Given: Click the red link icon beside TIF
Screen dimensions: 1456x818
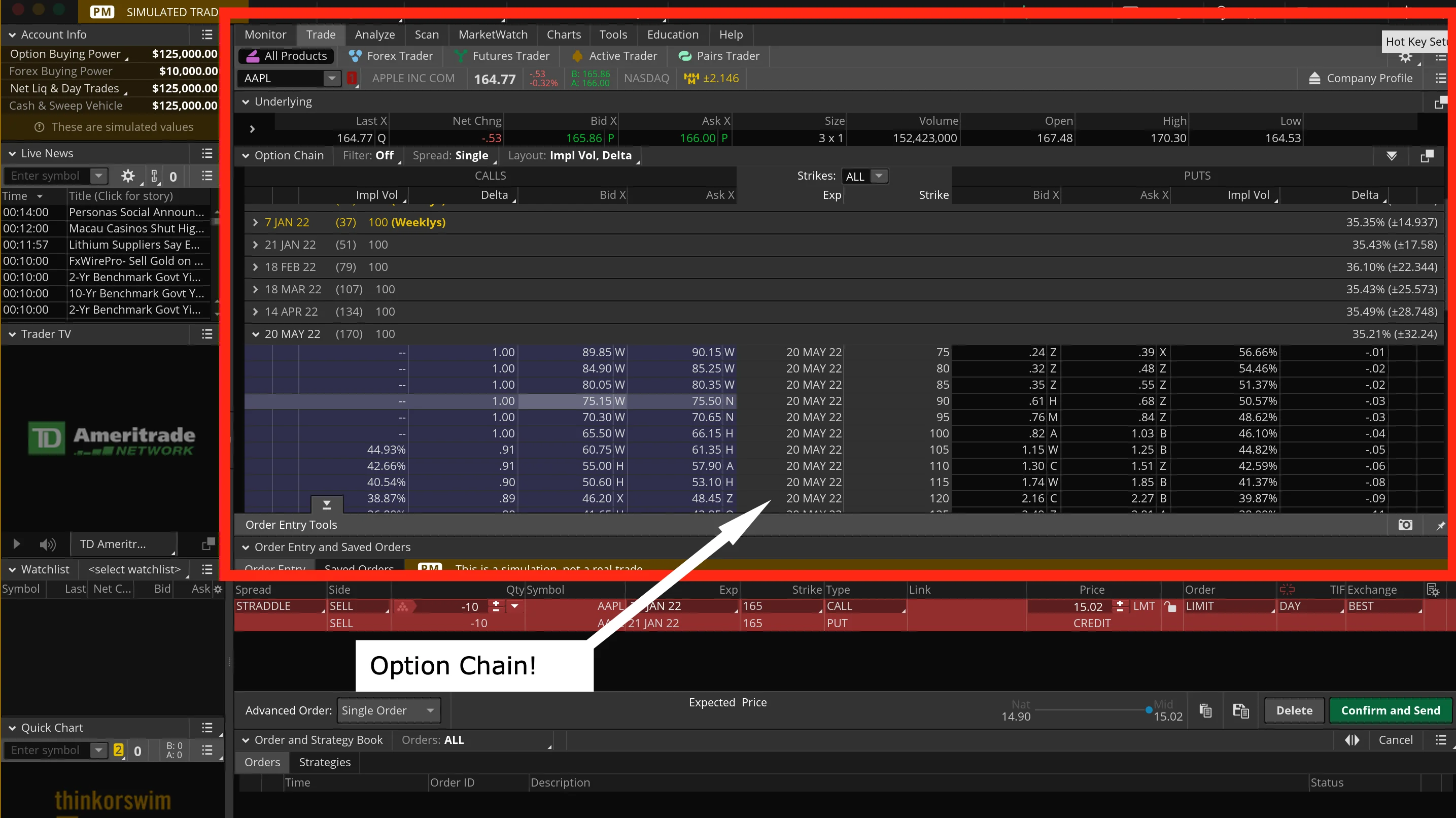Looking at the screenshot, I should pyautogui.click(x=1287, y=590).
